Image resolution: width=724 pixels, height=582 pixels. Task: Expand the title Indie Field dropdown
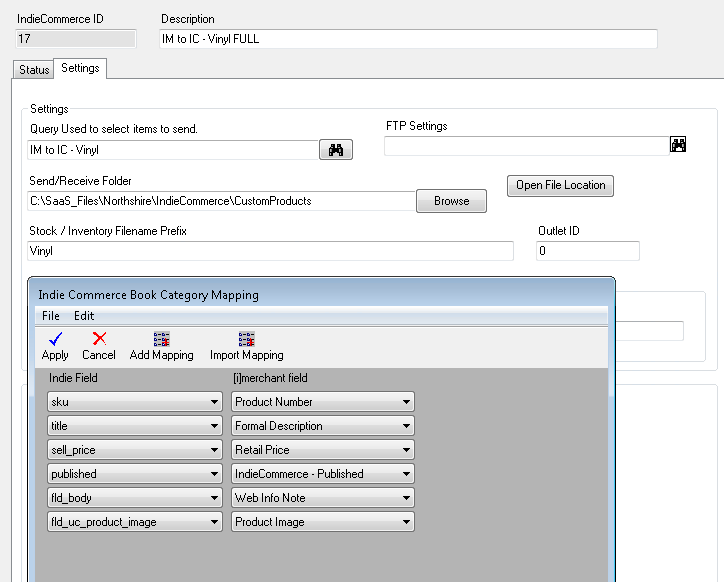pyautogui.click(x=135, y=426)
